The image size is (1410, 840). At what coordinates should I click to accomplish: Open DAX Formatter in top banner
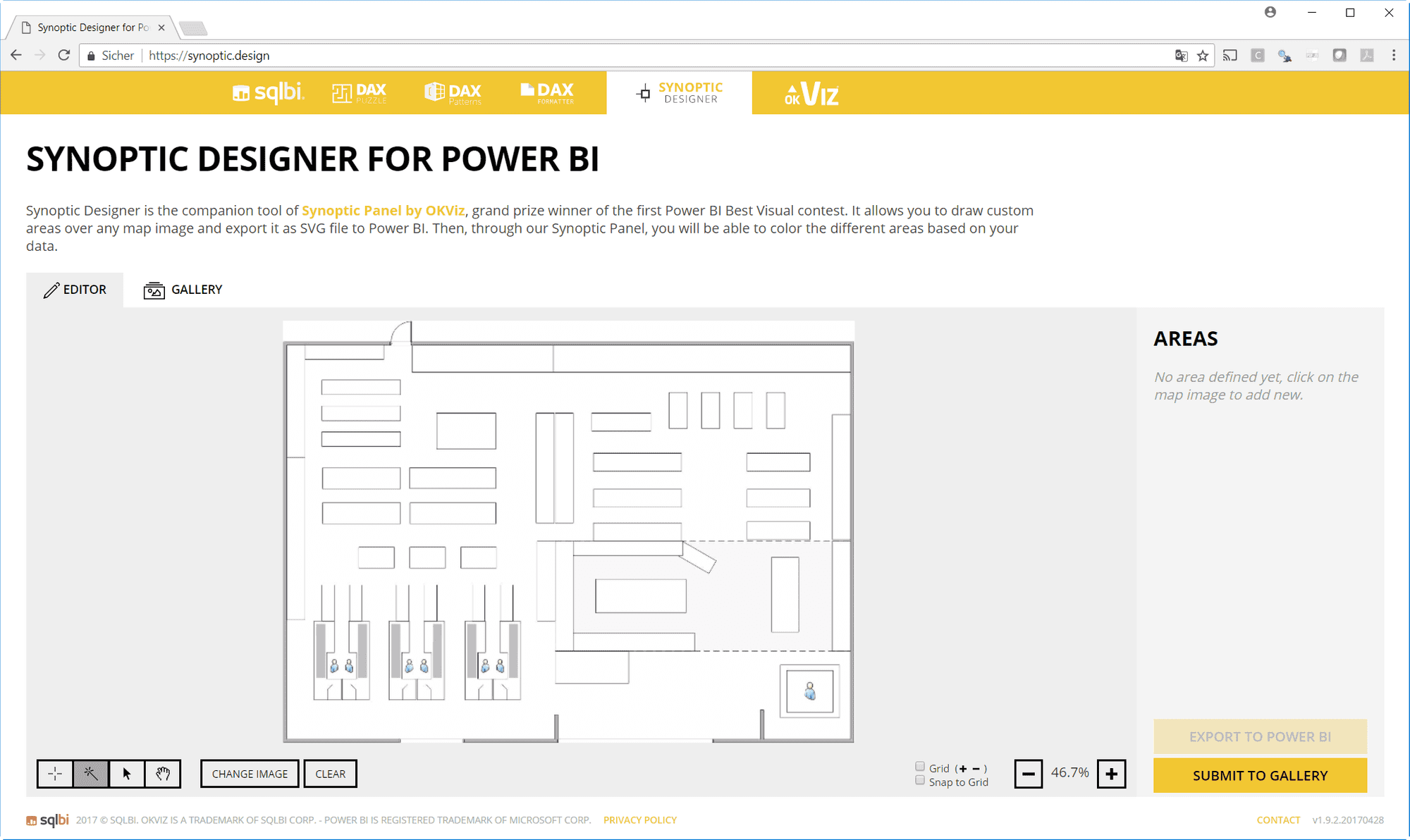pos(547,92)
